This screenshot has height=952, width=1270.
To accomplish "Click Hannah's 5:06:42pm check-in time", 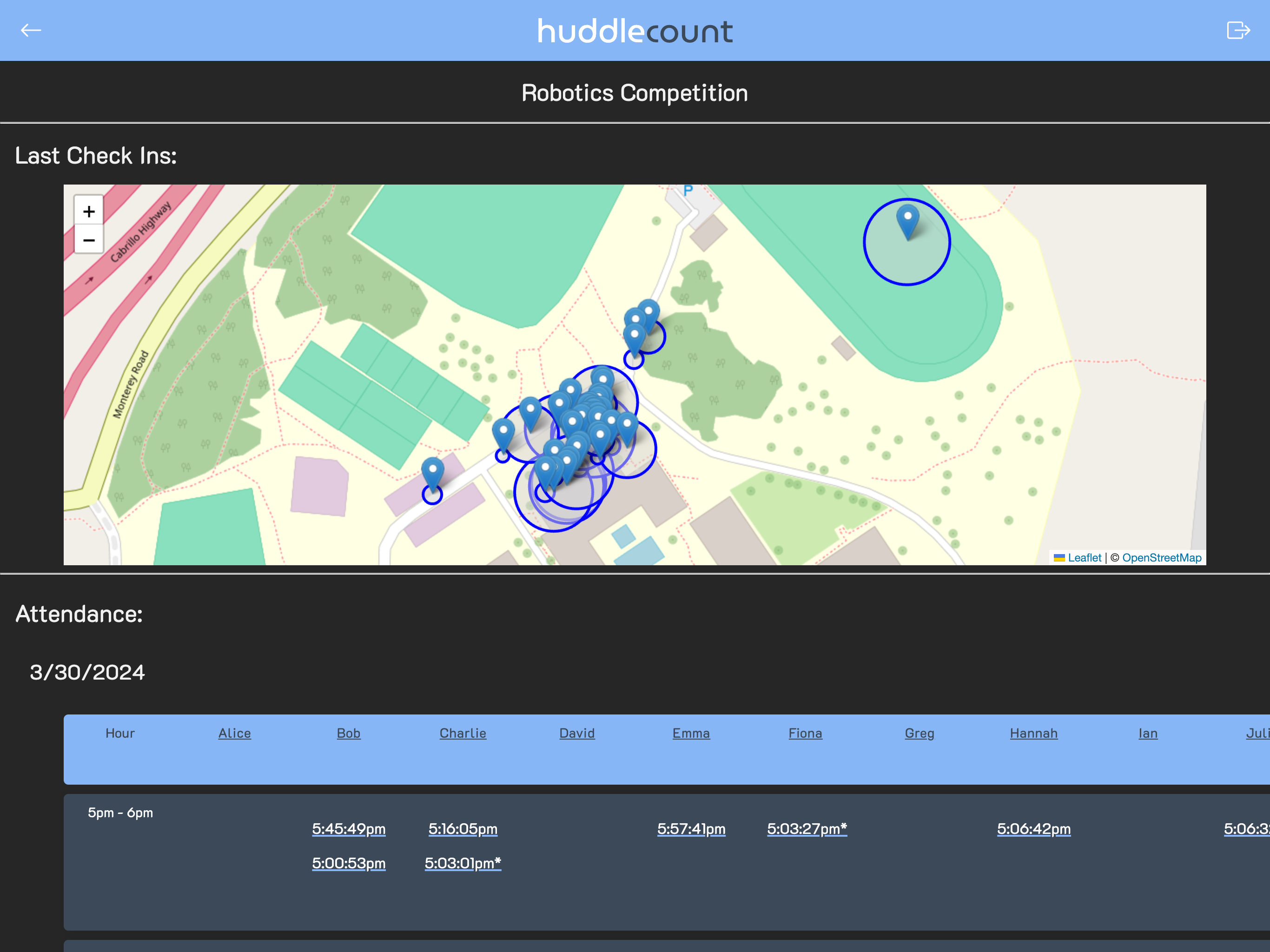I will [x=1033, y=829].
